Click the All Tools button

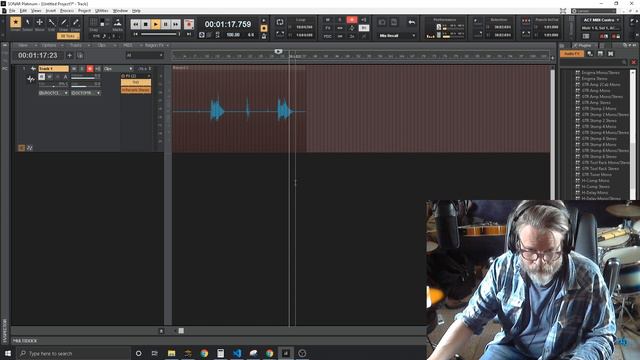click(68, 36)
